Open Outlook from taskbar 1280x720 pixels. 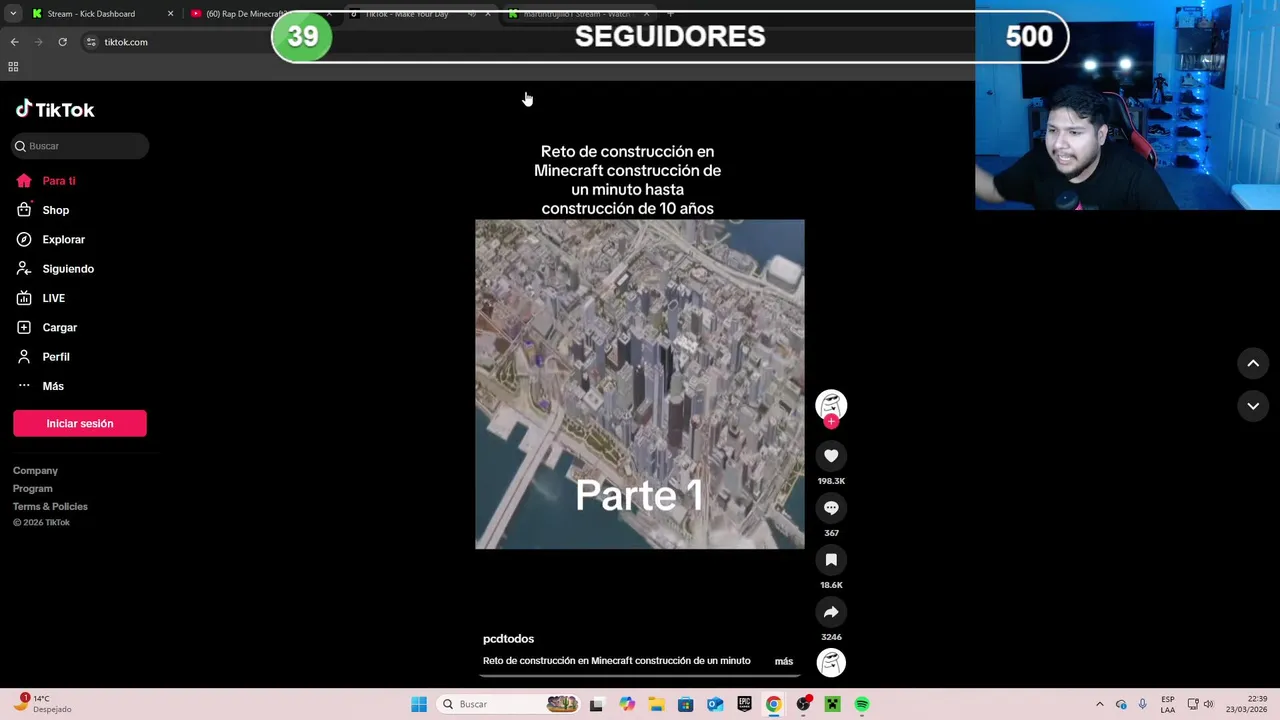(x=715, y=704)
